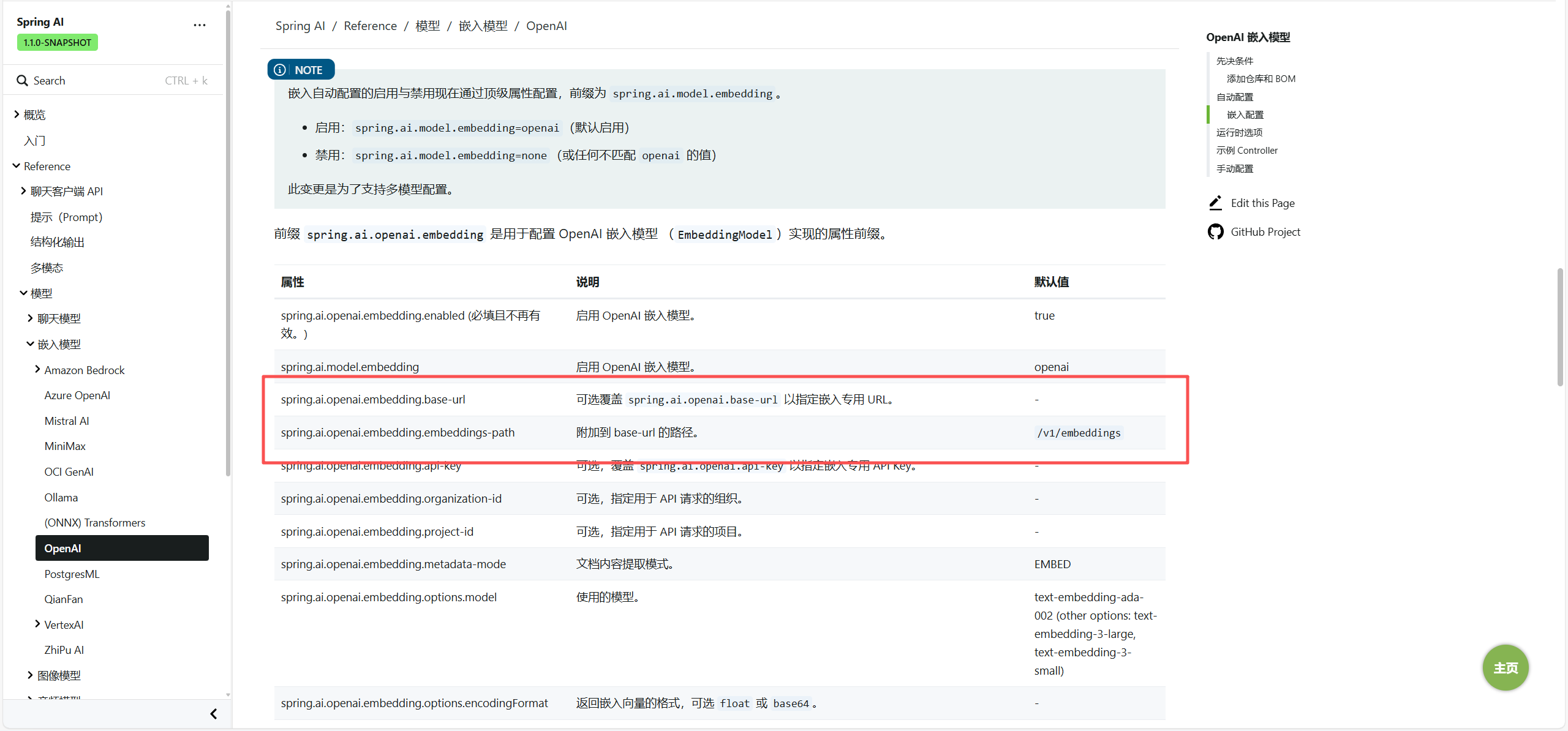The image size is (1568, 731).
Task: Expand the VertexAI sidebar item
Action: (x=37, y=624)
